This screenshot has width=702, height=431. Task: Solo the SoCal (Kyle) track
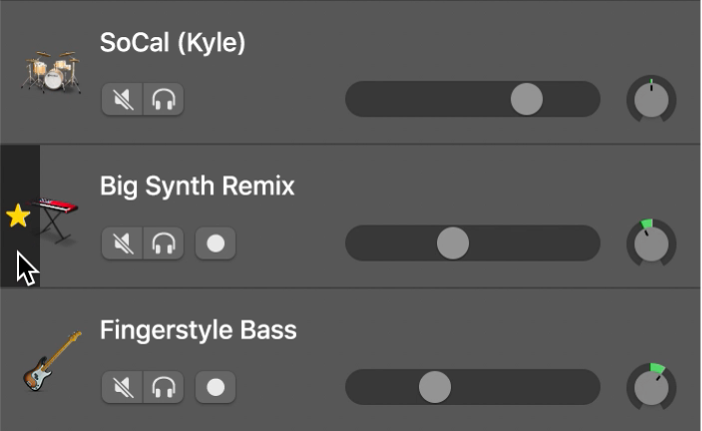coord(163,100)
